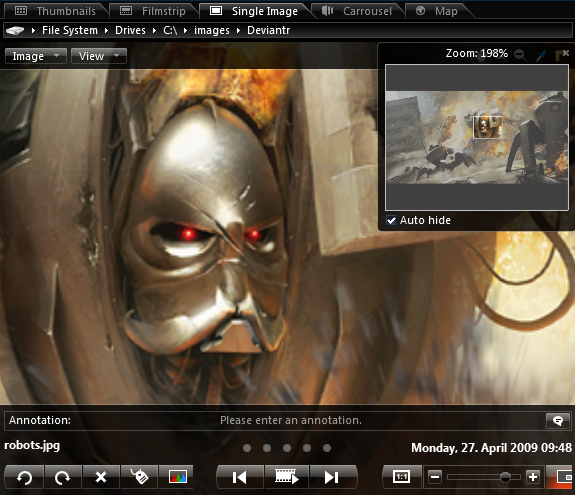This screenshot has height=495, width=575.
Task: Show the RGB histogram
Action: 177,477
